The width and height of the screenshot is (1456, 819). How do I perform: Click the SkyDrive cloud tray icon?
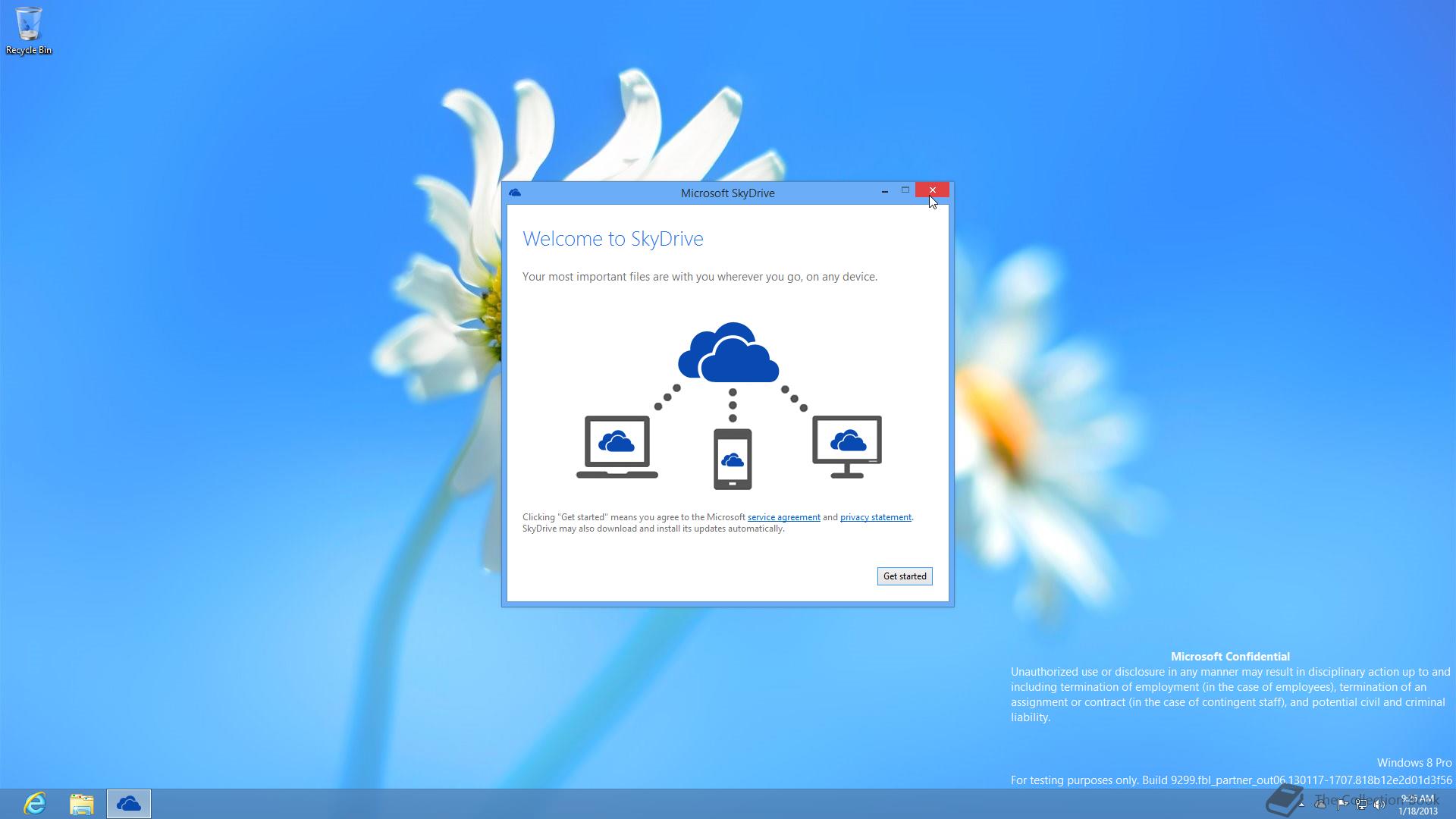tap(1320, 804)
